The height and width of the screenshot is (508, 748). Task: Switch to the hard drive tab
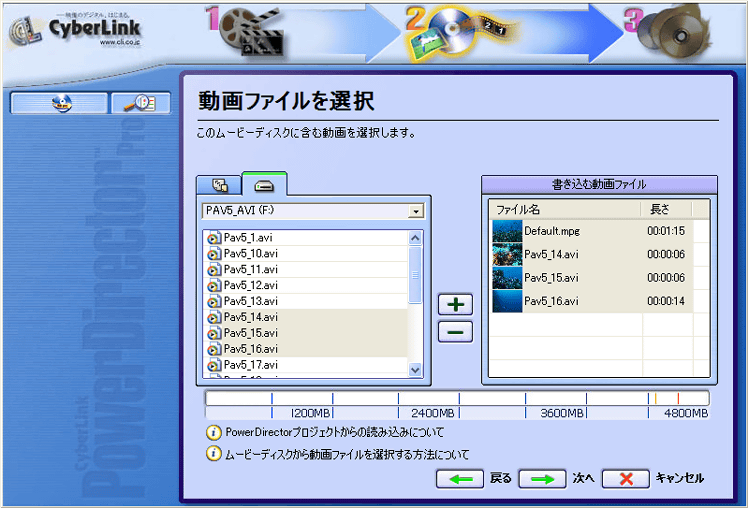264,185
